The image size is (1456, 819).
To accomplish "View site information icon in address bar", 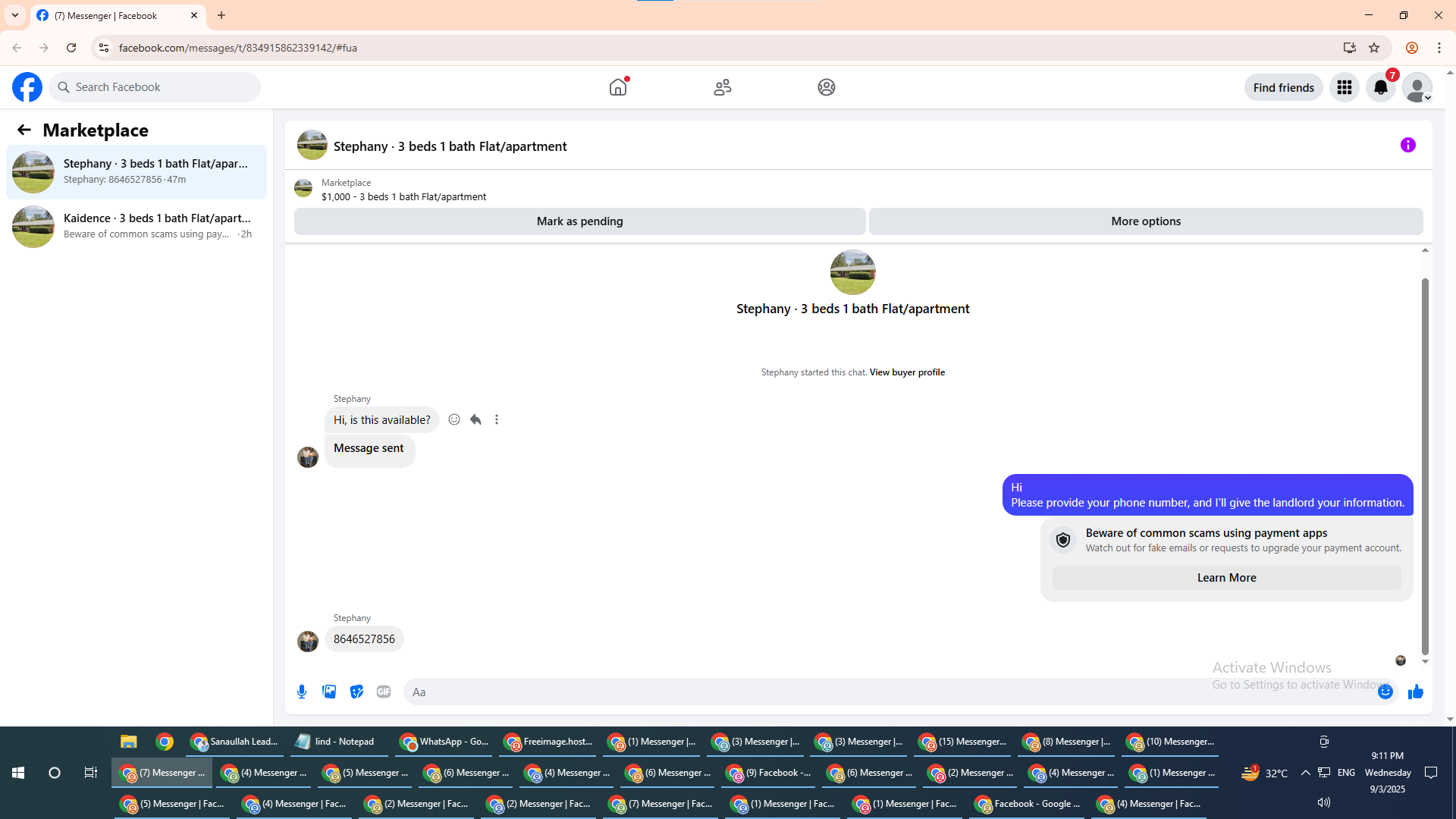I will [x=104, y=48].
